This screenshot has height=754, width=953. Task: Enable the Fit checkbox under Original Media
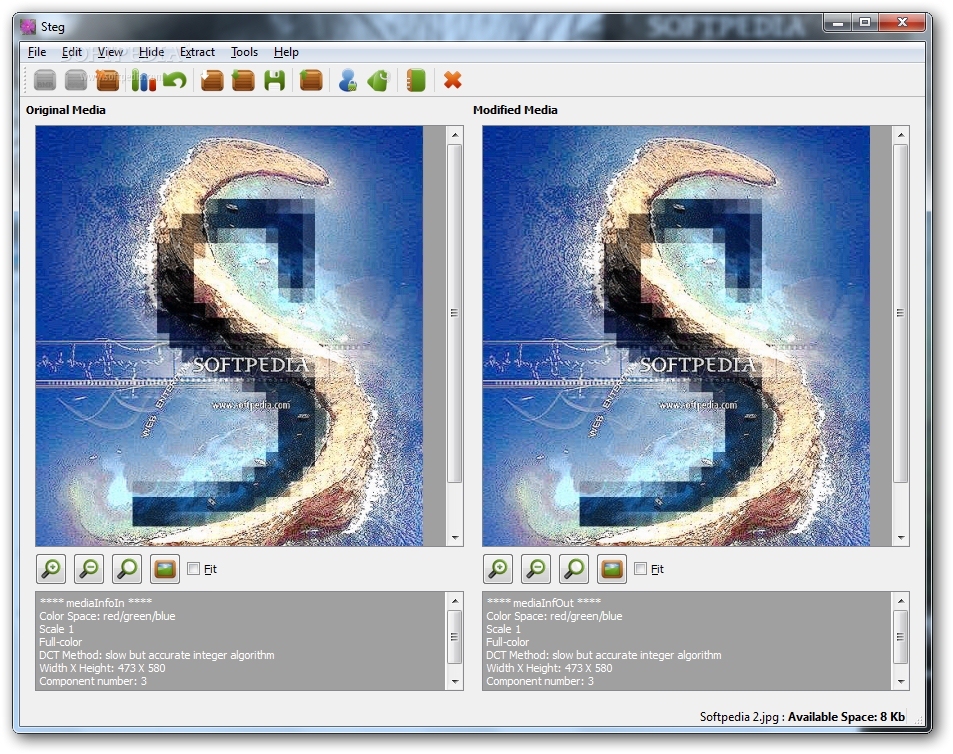click(x=194, y=569)
